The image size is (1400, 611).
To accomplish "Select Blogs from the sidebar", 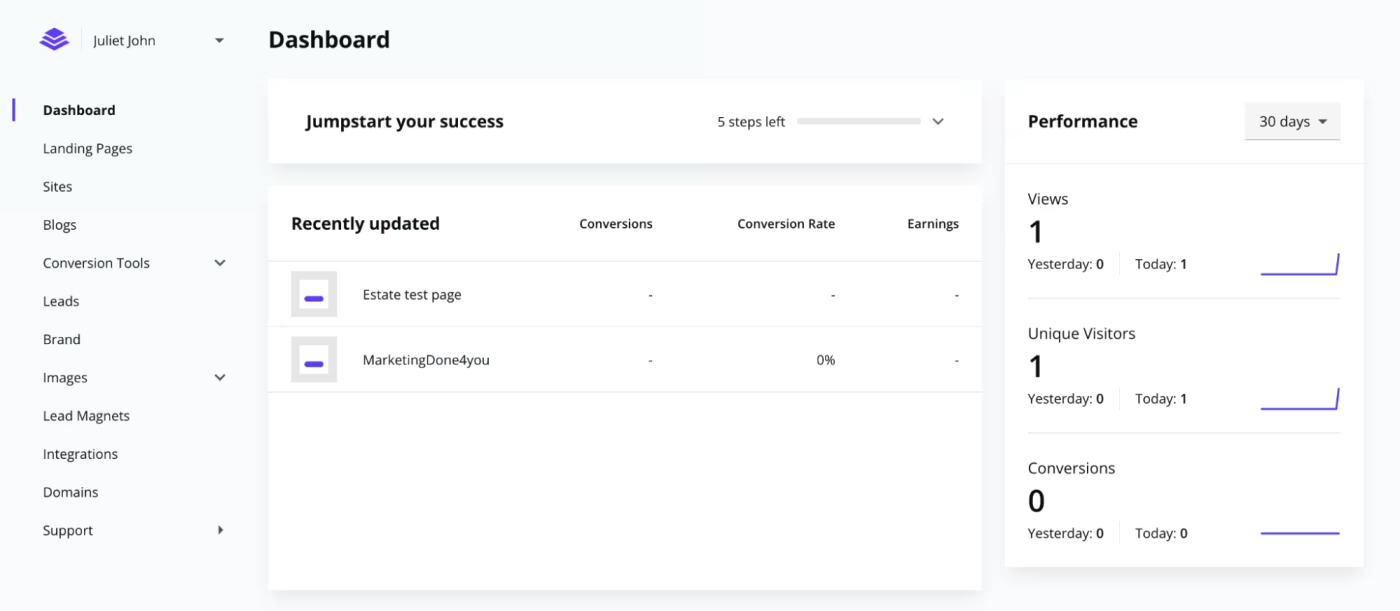I will 60,225.
